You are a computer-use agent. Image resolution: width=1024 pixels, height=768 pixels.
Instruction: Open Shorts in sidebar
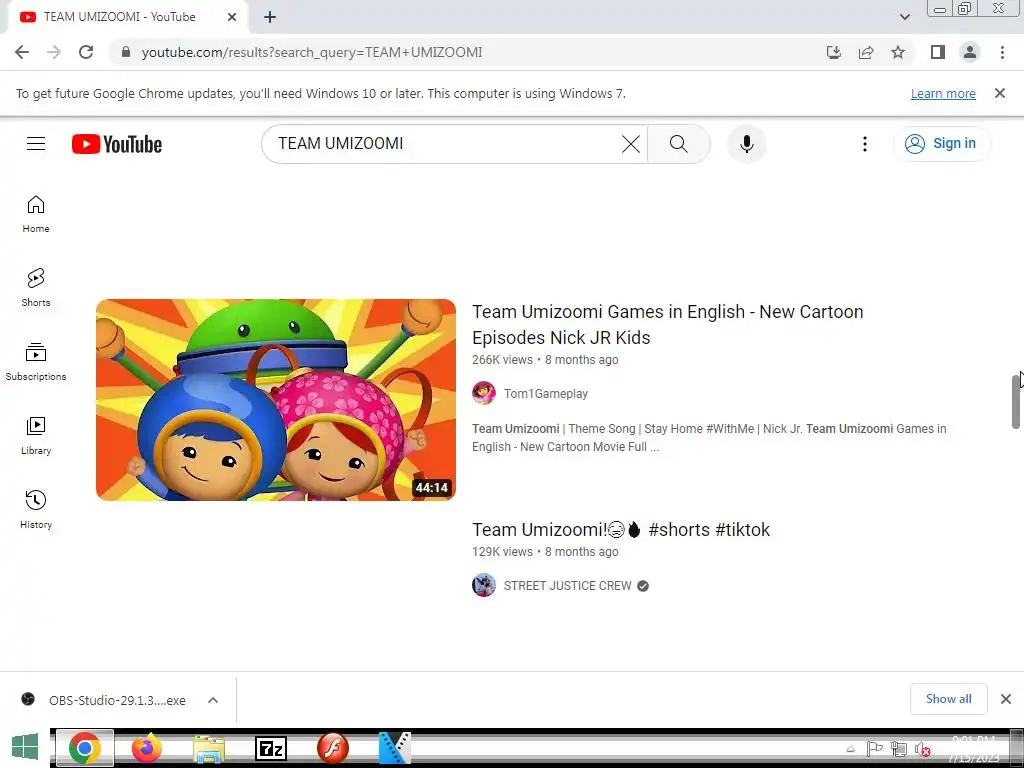pos(36,287)
